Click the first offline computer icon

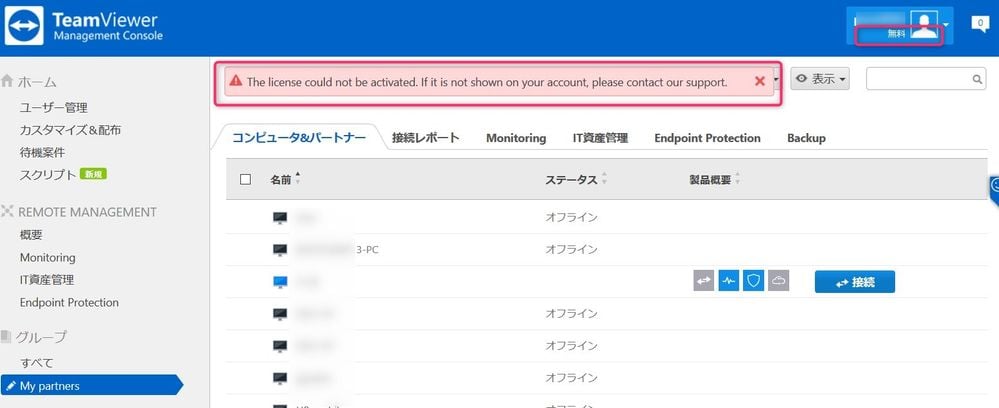(280, 218)
